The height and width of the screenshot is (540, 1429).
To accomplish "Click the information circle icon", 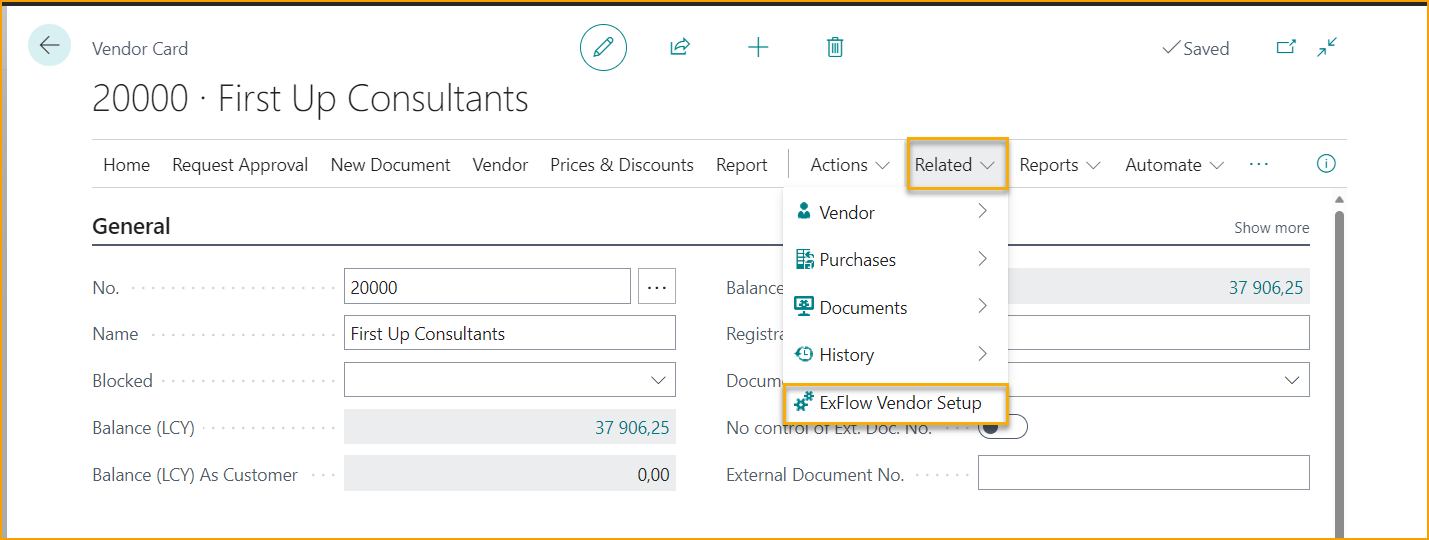I will 1326,164.
